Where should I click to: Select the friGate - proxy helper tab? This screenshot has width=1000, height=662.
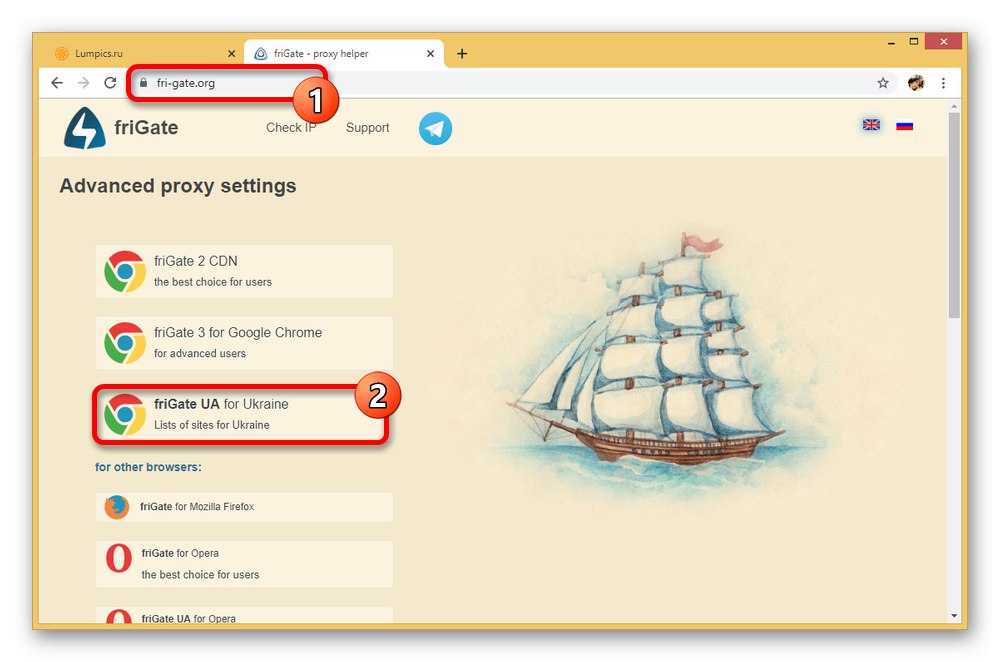click(x=344, y=54)
